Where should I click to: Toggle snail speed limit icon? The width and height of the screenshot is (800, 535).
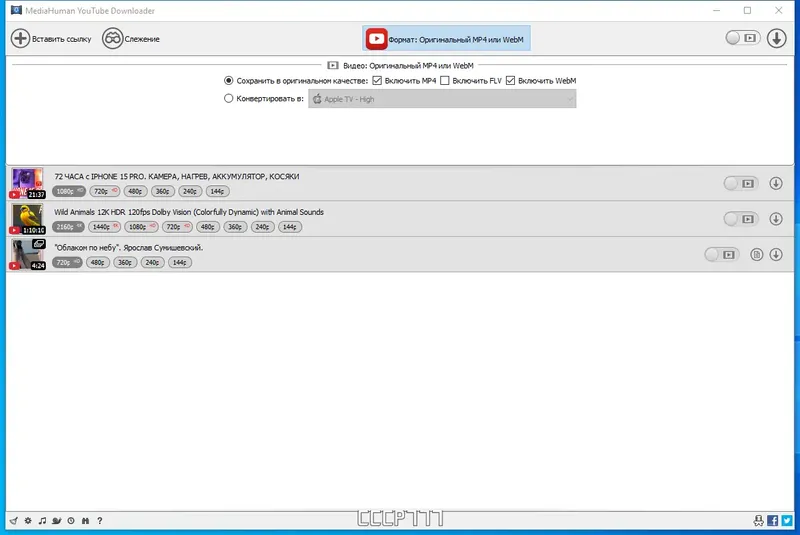tap(57, 521)
